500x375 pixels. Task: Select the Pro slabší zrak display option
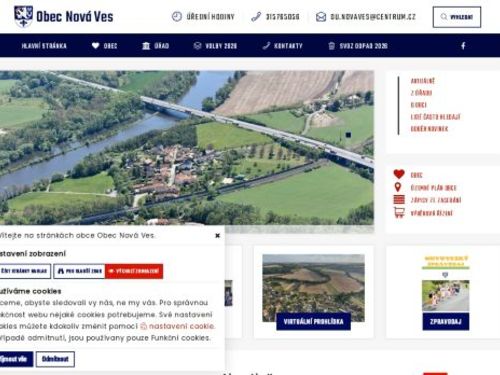[79, 271]
